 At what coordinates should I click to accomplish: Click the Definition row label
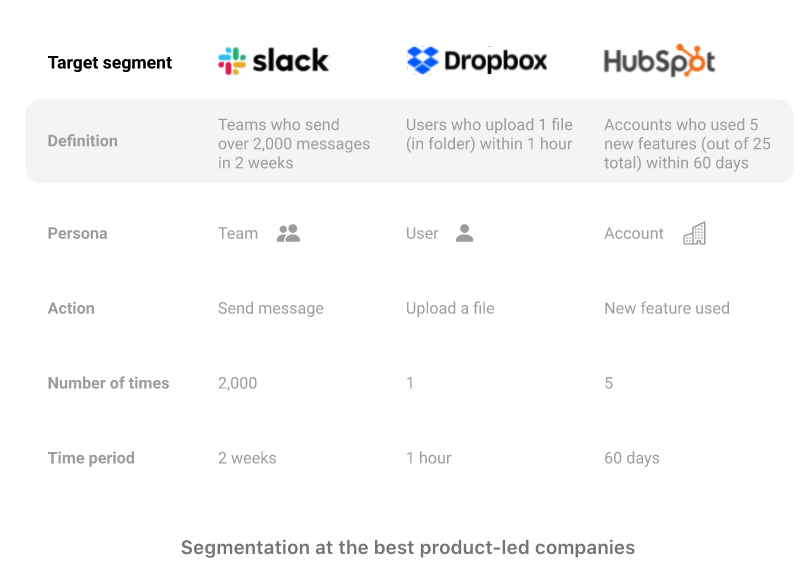[x=82, y=141]
